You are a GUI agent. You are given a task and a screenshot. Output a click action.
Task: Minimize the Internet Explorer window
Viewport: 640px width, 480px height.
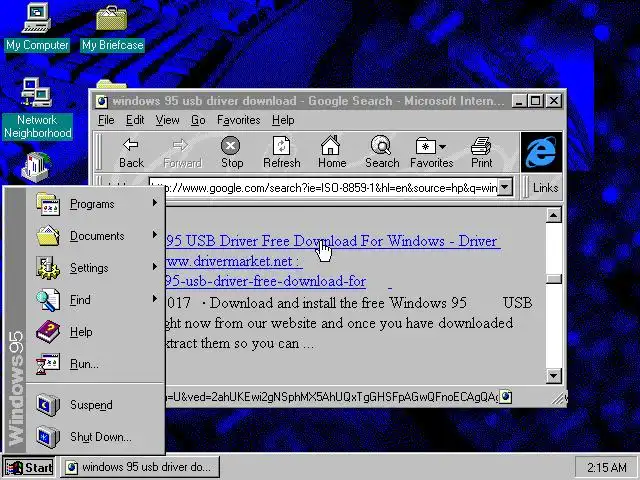click(x=519, y=101)
